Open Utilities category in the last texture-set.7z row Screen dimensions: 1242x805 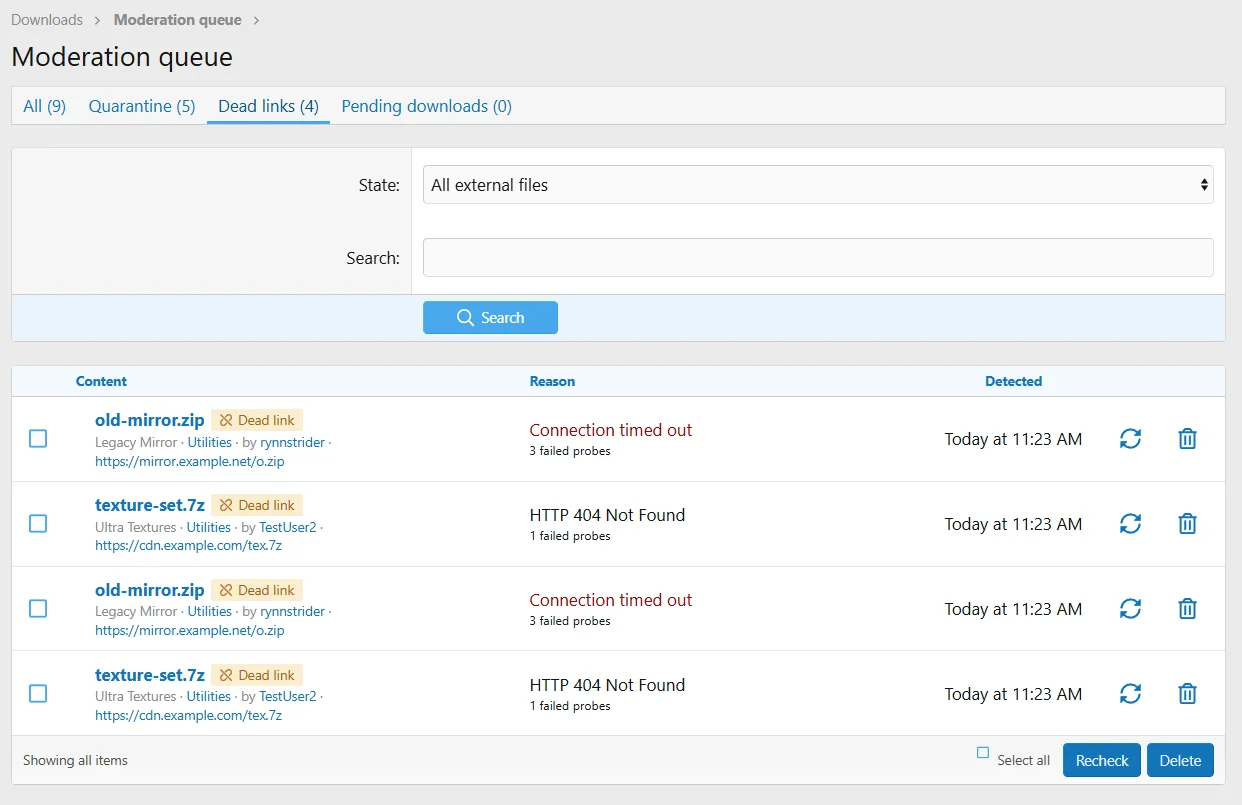coord(209,697)
